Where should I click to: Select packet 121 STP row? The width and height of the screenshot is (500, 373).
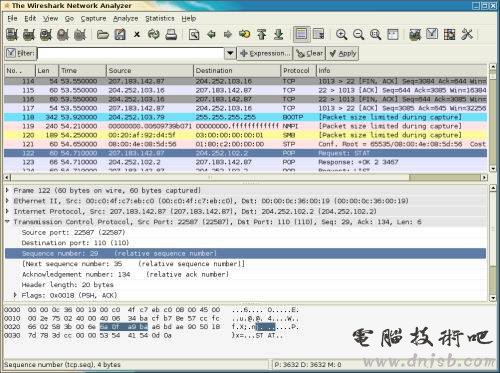246,144
